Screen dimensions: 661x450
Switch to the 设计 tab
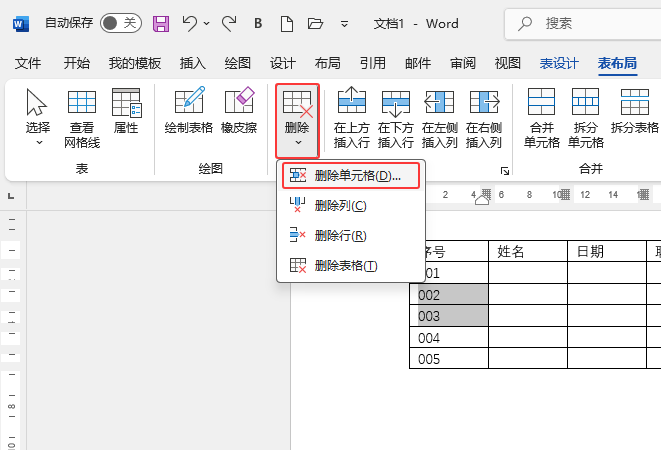[x=283, y=63]
